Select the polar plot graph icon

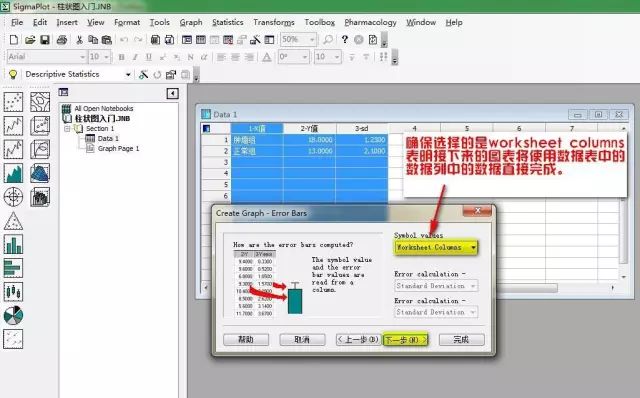click(x=13, y=197)
